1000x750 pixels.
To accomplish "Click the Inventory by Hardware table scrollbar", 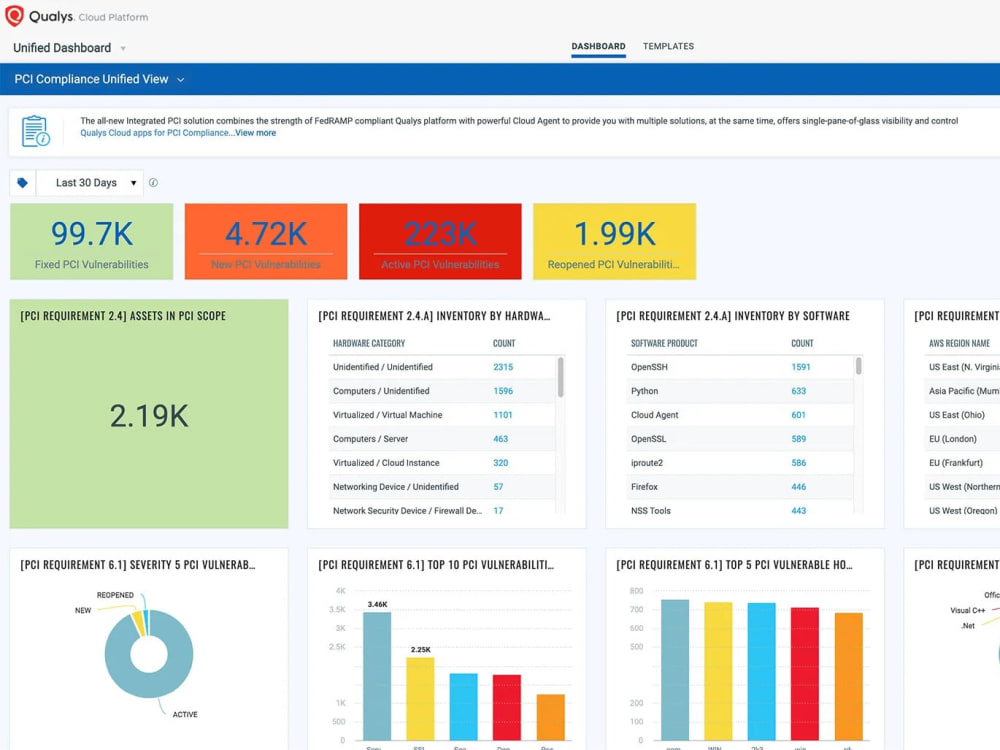I will point(561,377).
